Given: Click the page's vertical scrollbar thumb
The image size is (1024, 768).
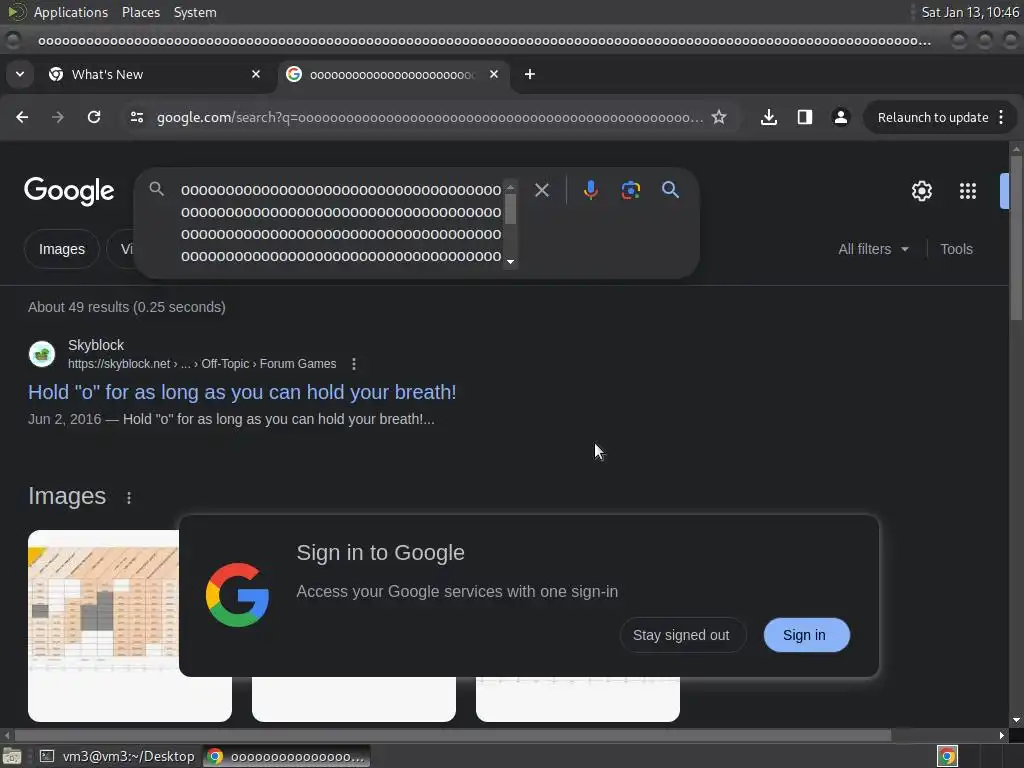Looking at the screenshot, I should click(1016, 238).
